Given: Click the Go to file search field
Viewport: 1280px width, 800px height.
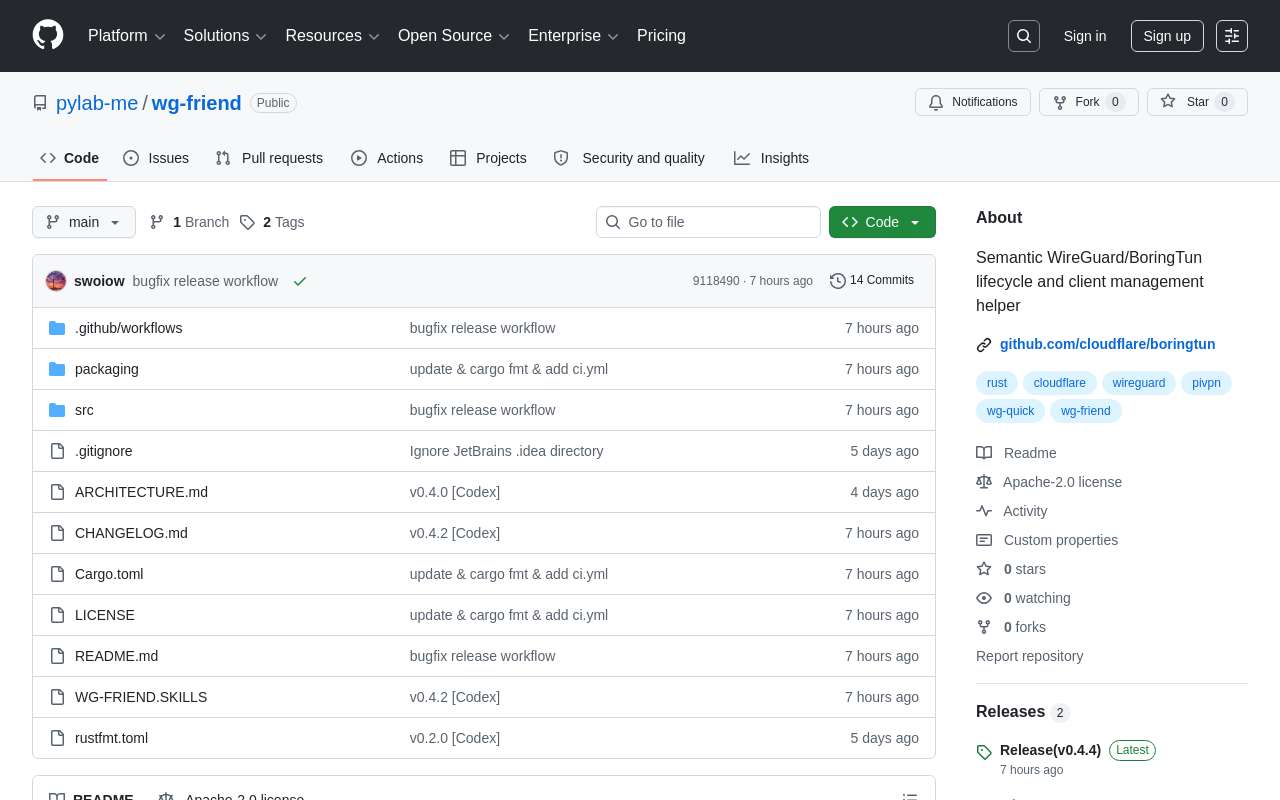Looking at the screenshot, I should 708,222.
